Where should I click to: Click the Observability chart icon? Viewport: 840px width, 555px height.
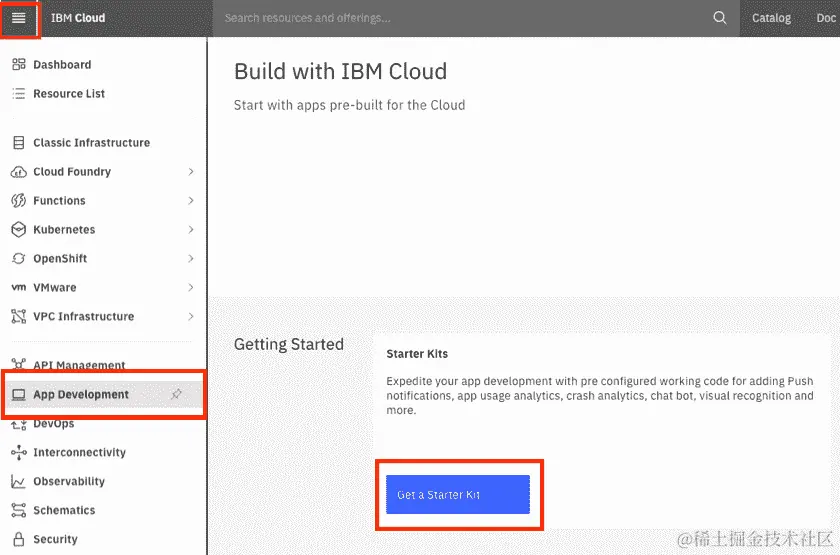pos(19,482)
